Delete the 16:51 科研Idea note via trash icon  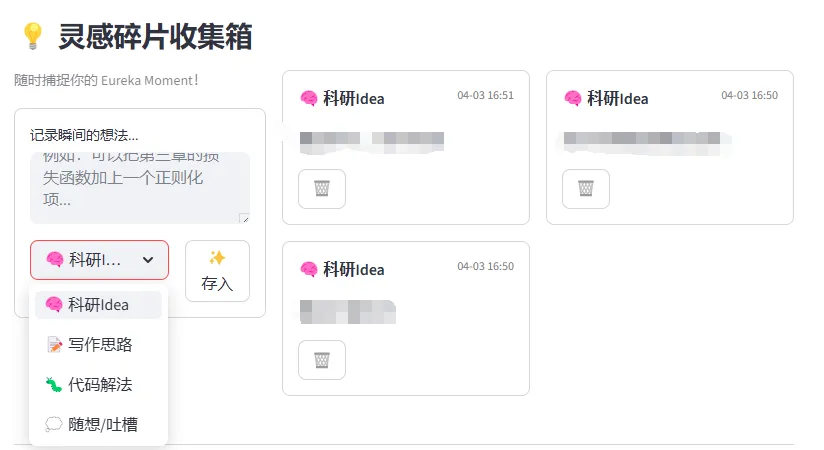pos(322,189)
